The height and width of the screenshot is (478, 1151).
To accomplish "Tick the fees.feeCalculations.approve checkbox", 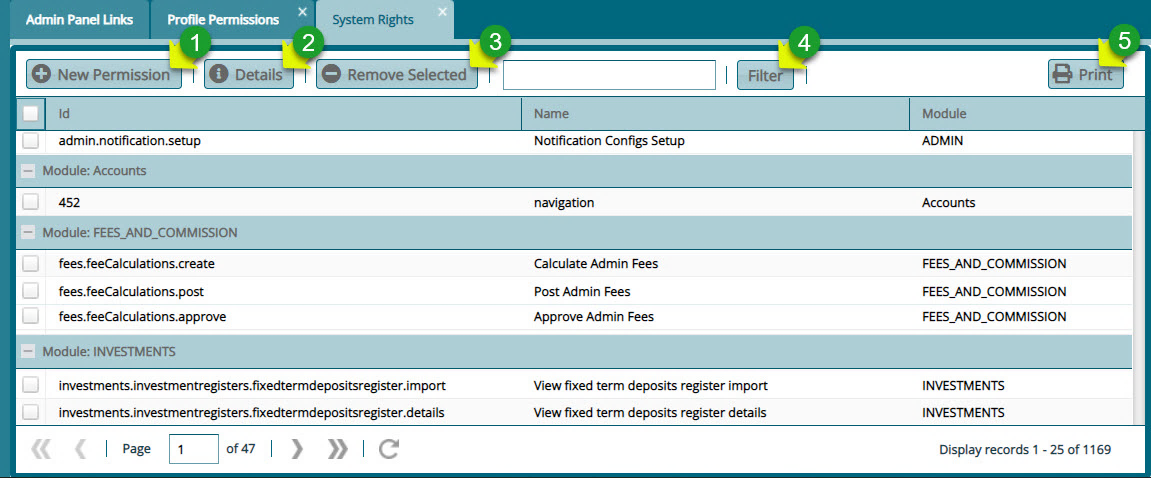I will tap(31, 316).
